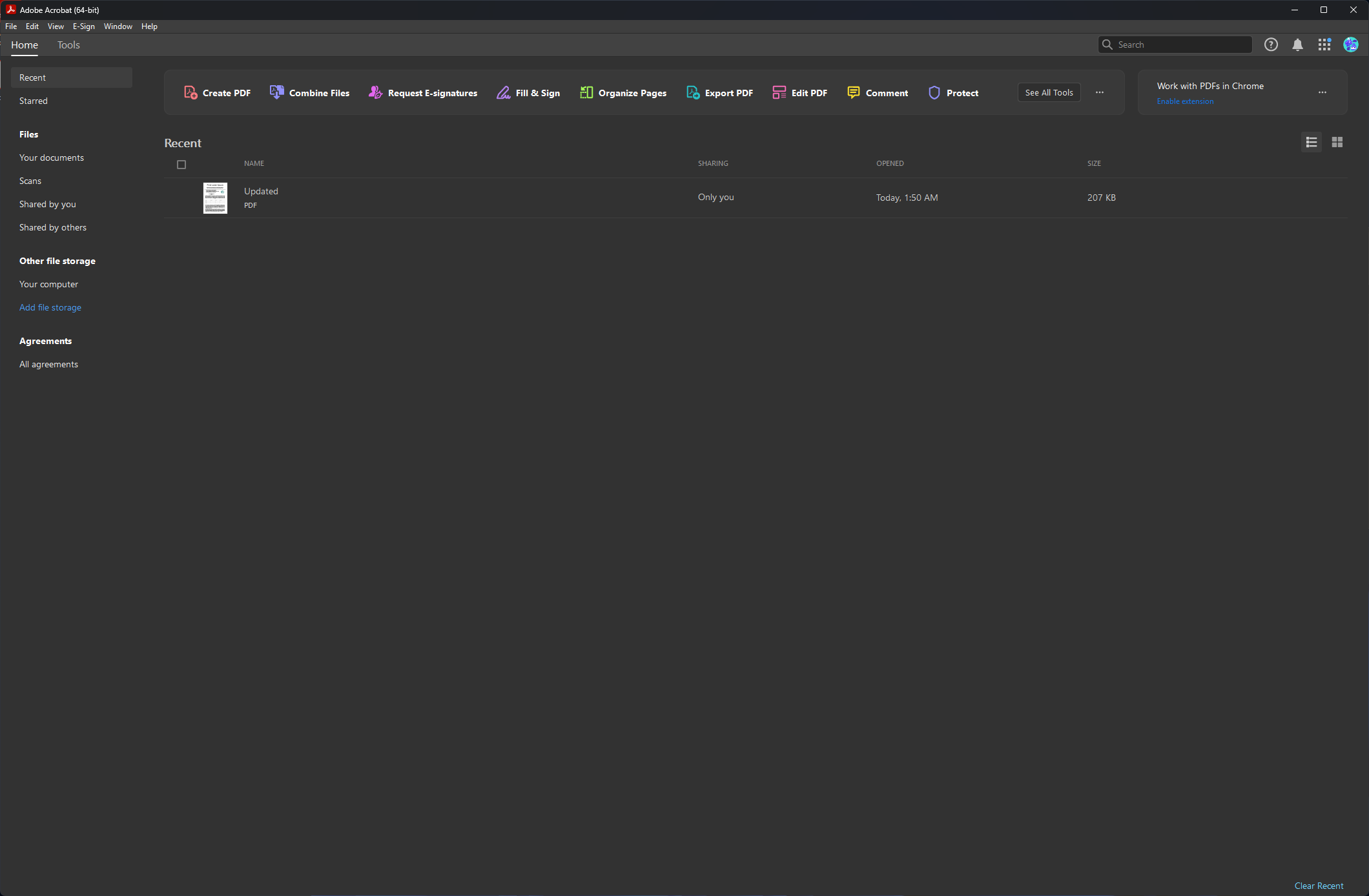This screenshot has height=896, width=1369.
Task: Open the Comment tool
Action: coord(877,93)
